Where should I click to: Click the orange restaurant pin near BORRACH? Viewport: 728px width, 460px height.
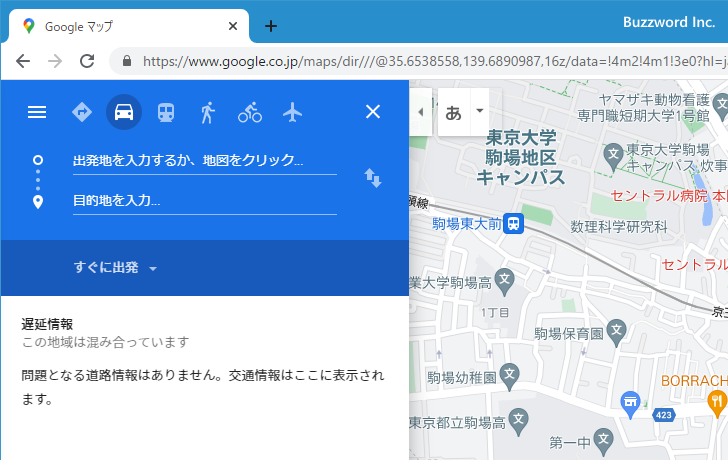(717, 402)
